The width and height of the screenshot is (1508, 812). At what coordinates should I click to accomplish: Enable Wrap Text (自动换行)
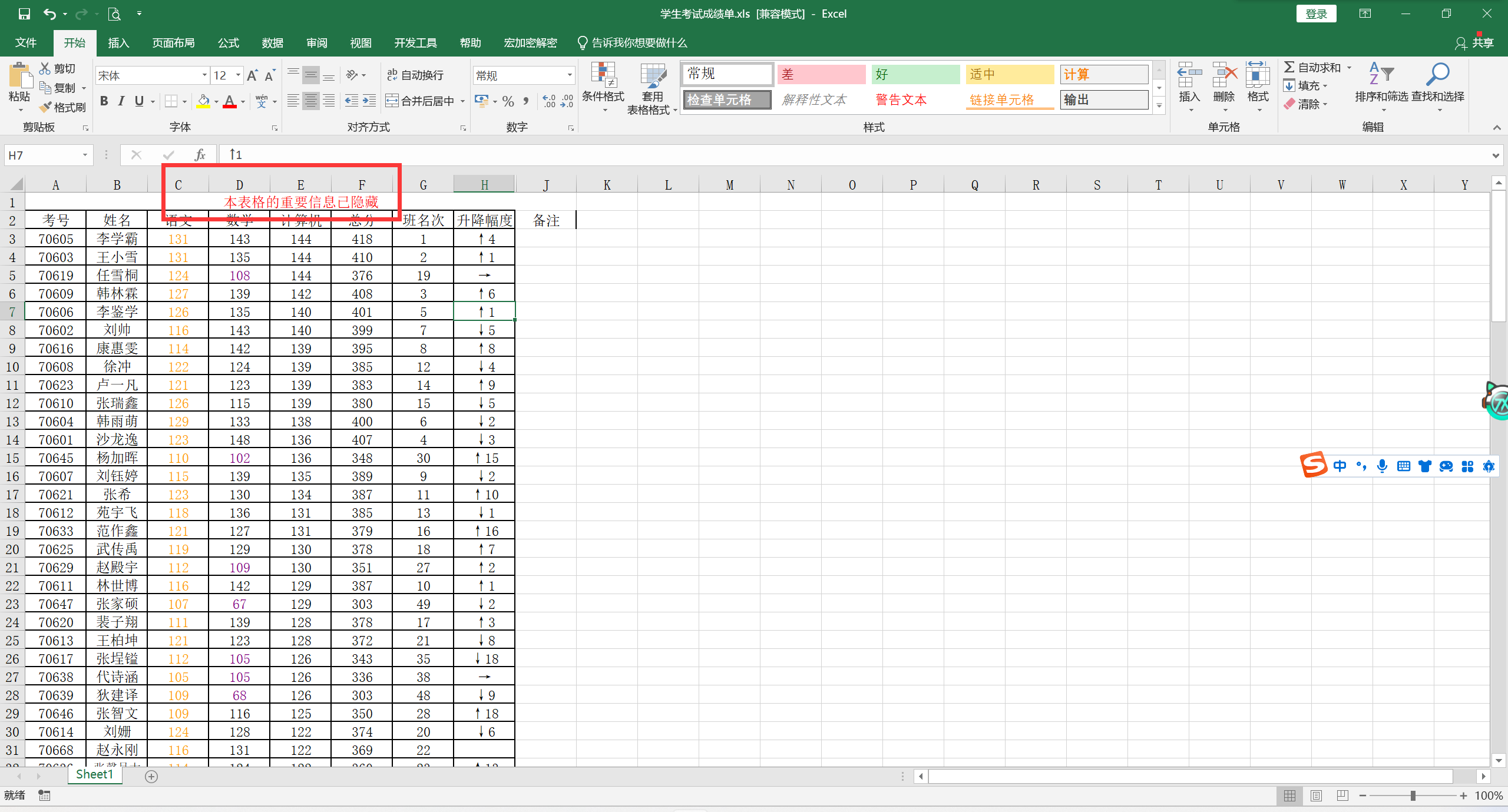pyautogui.click(x=416, y=75)
